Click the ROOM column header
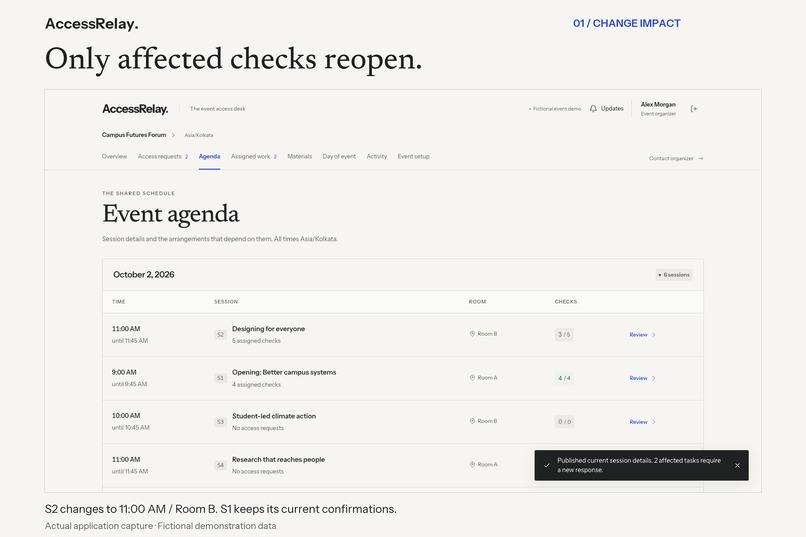 tap(477, 302)
